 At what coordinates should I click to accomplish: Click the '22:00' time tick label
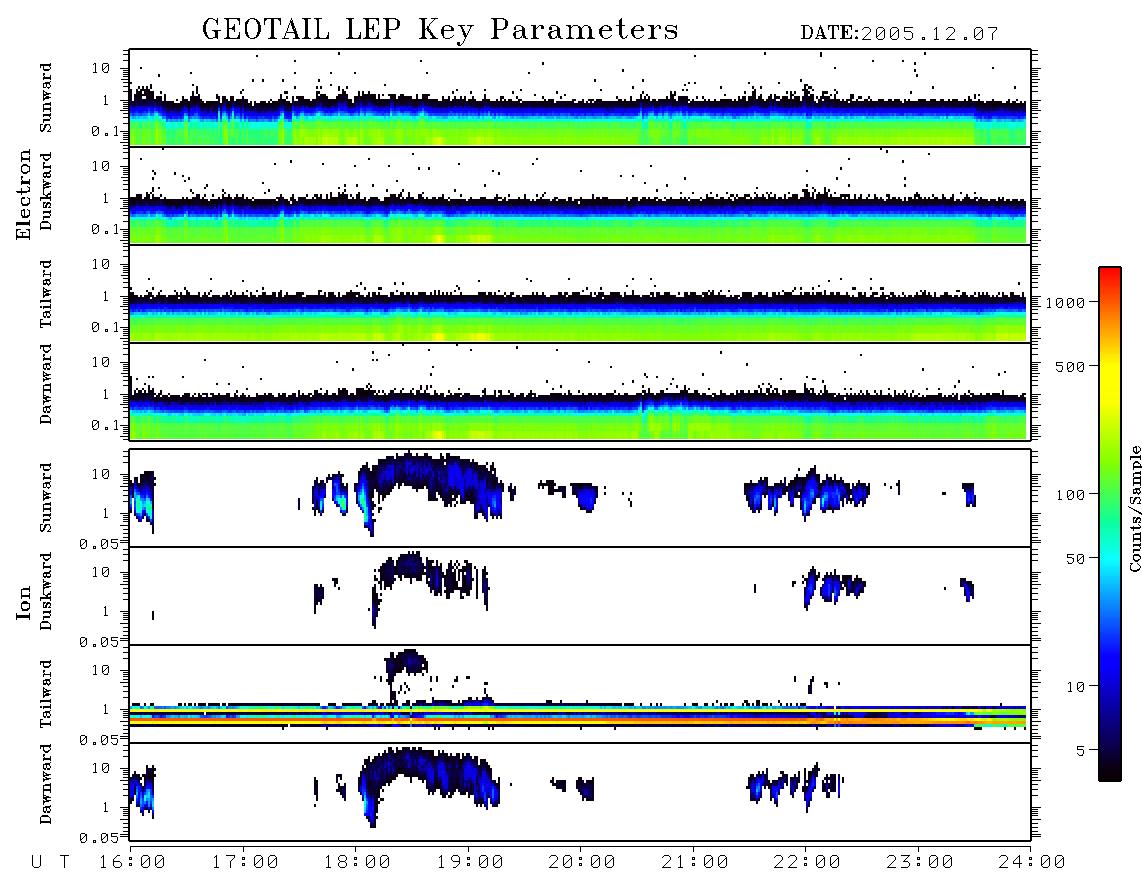(x=807, y=863)
